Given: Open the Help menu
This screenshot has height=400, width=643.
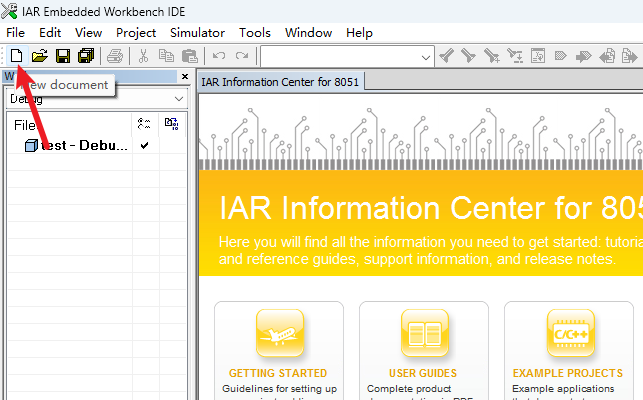Looking at the screenshot, I should pyautogui.click(x=359, y=33).
